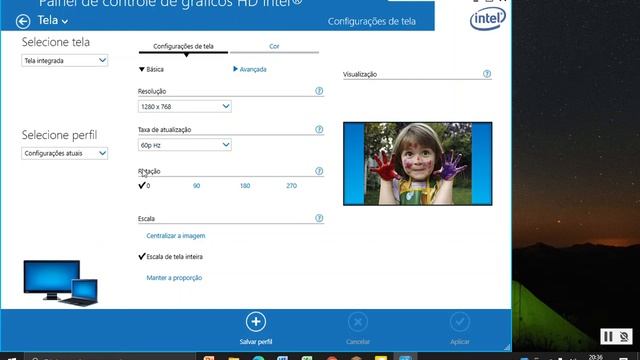Open the Resolução 1280 x 768 dropdown
Screen dimensions: 640x360
(184, 107)
